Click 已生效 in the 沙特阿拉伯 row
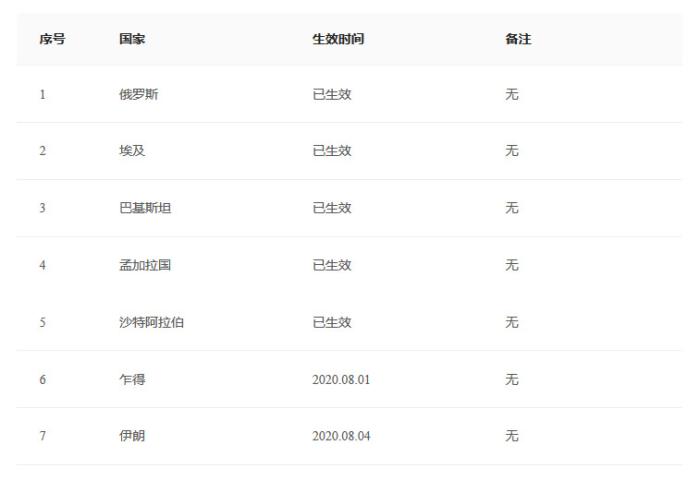Viewport: 700px width, 481px height. (332, 322)
